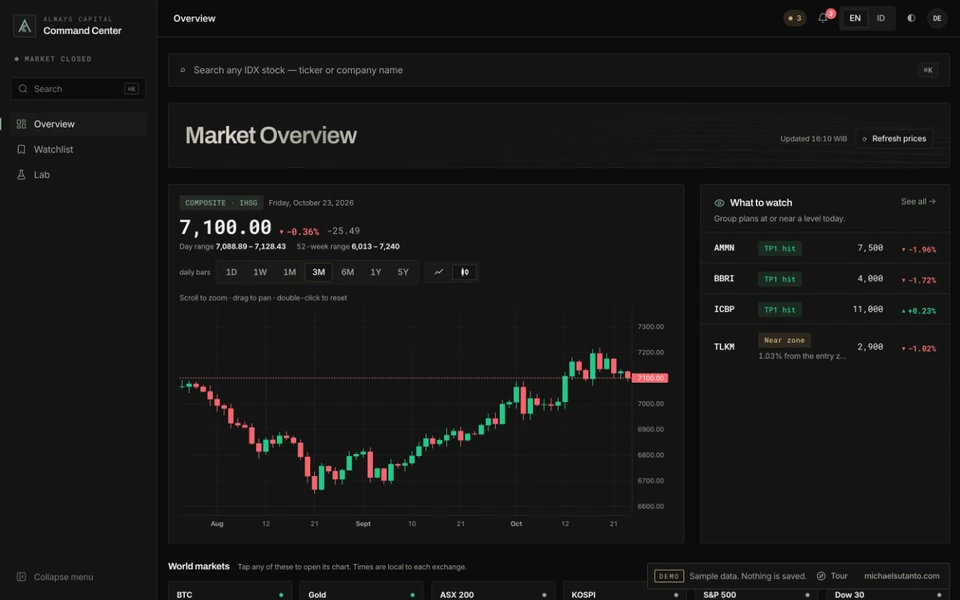
Task: Select the 3M chart range
Action: [318, 272]
